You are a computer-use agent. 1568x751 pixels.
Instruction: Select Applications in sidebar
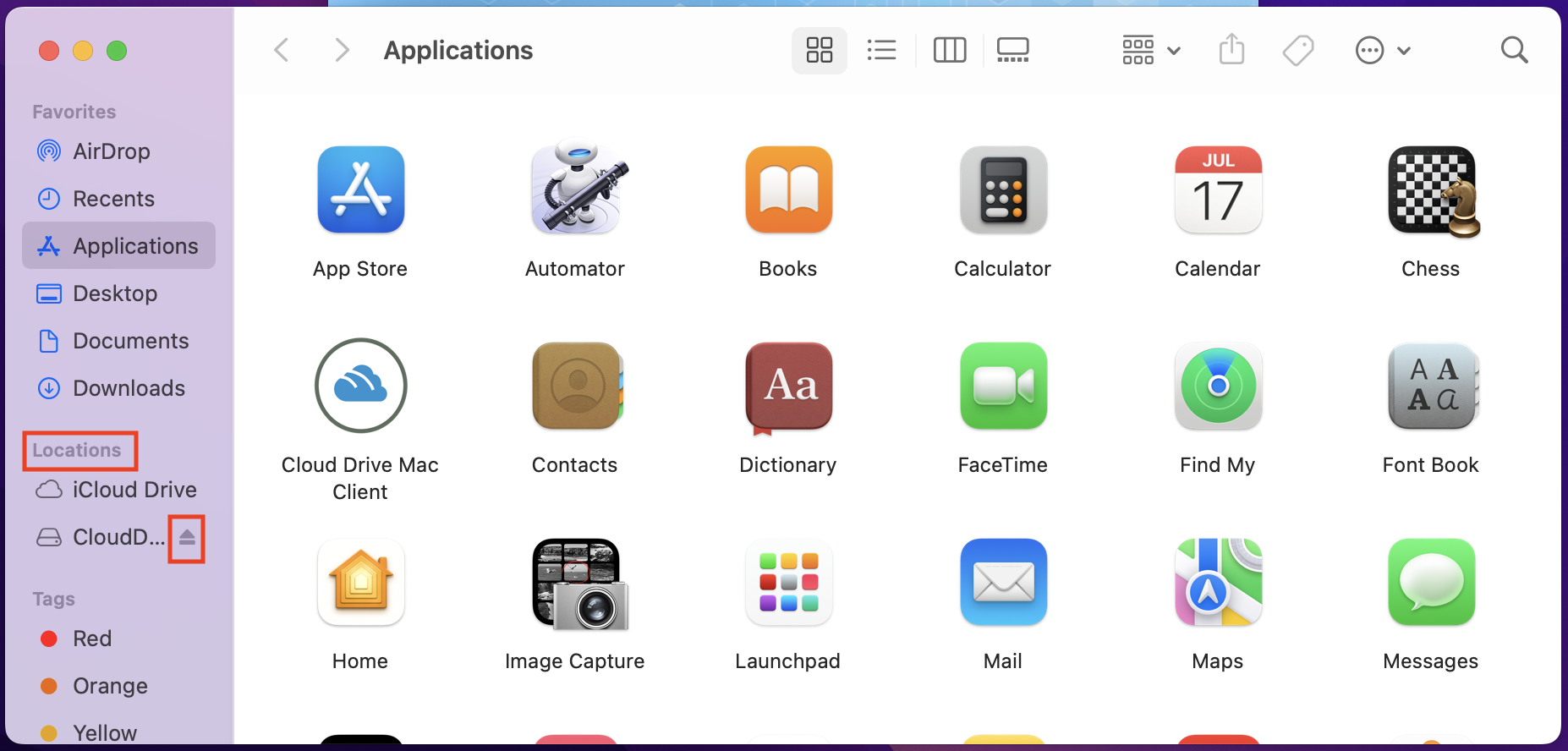point(118,246)
